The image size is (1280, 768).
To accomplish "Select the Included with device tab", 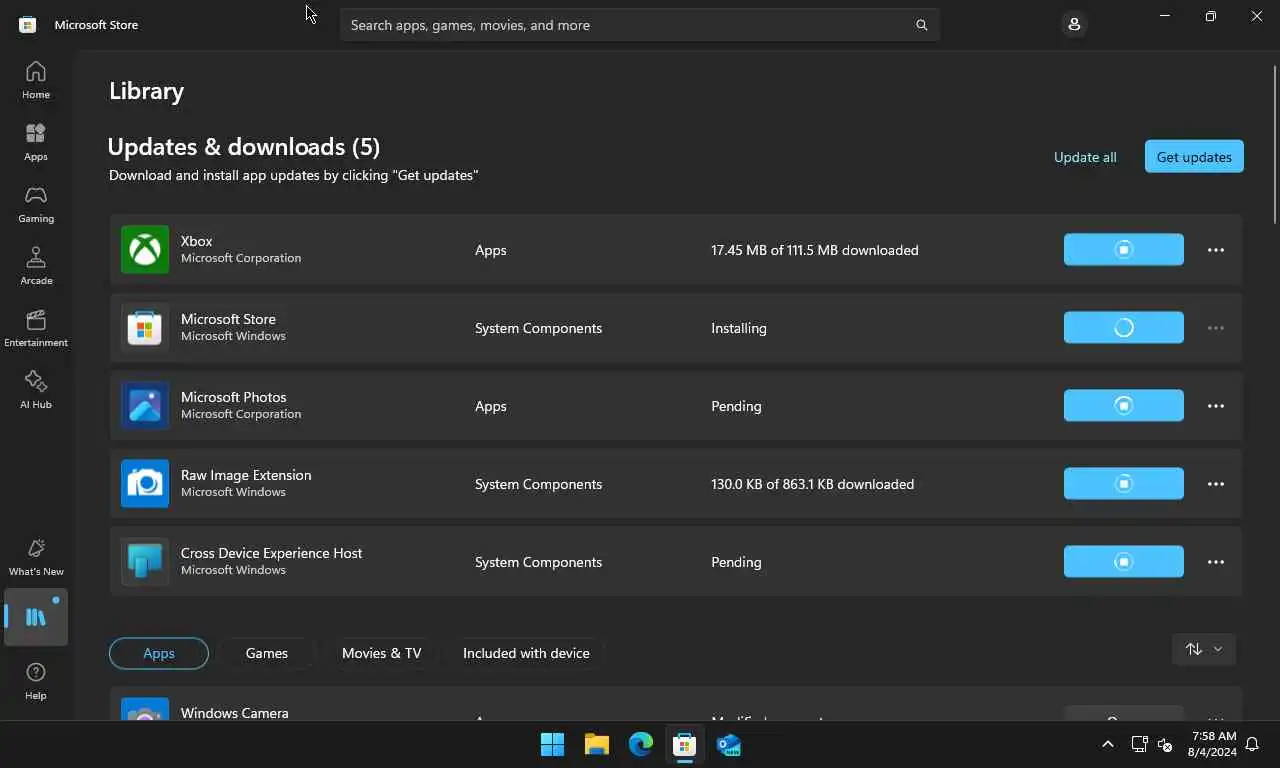I will pyautogui.click(x=526, y=653).
